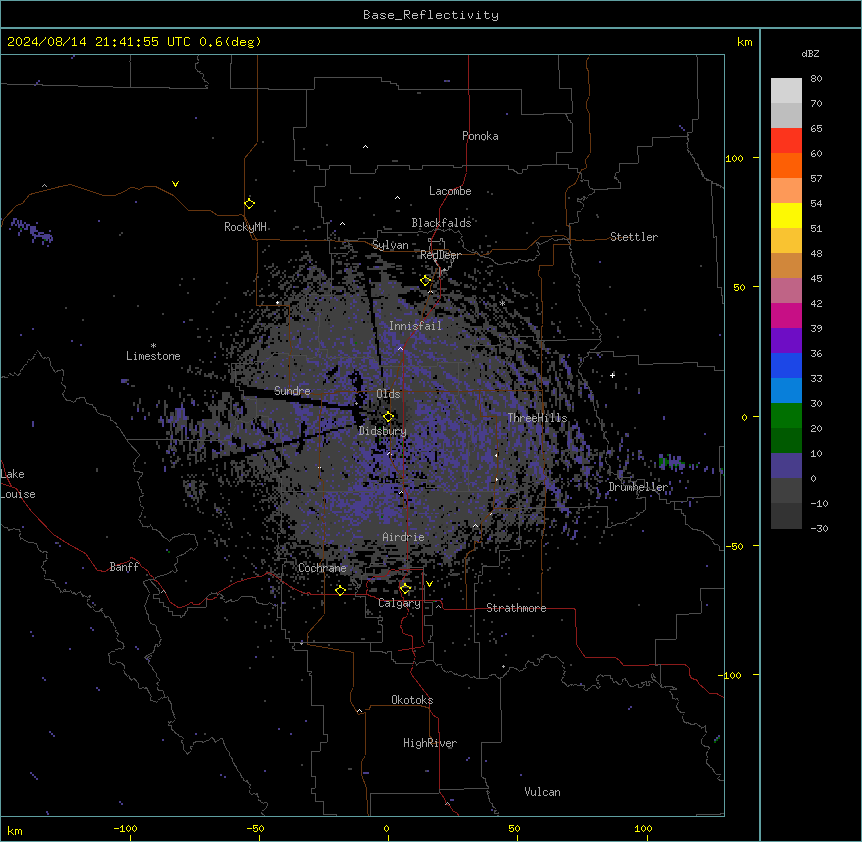
Task: Click the asterisk marker above Limestone
Action: (153, 346)
